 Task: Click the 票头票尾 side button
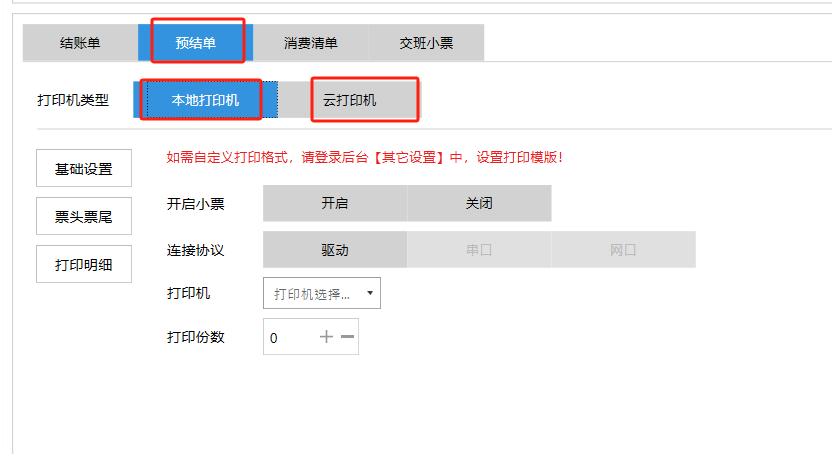(84, 216)
